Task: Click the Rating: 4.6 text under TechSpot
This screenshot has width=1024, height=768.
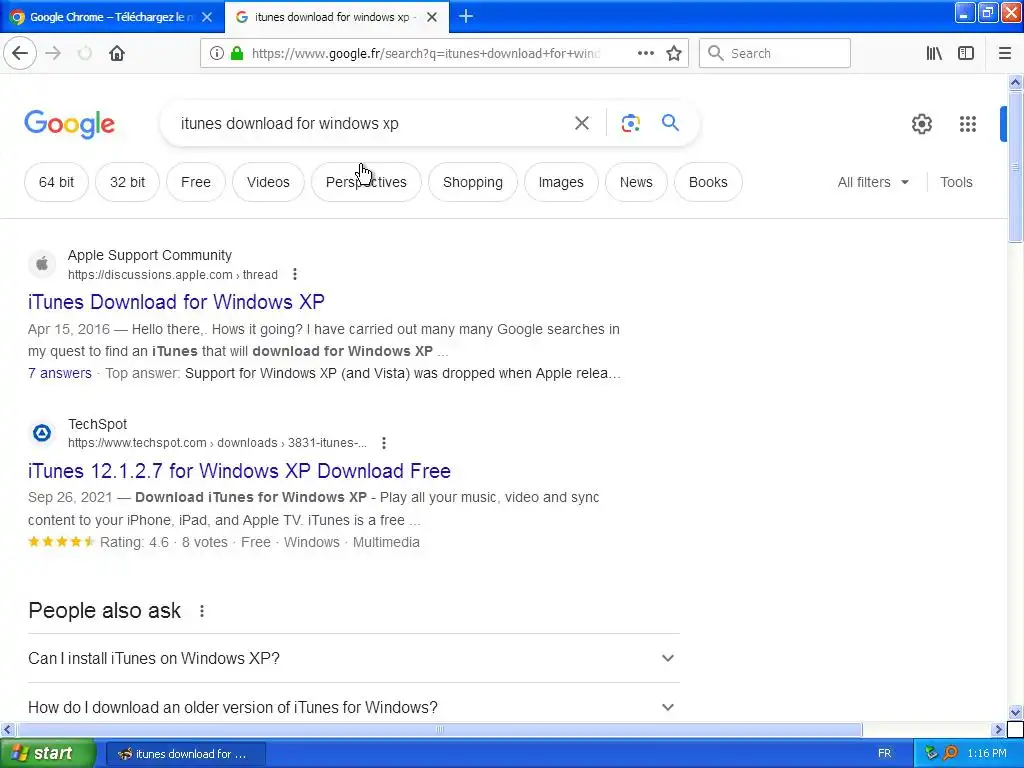Action: coord(134,542)
